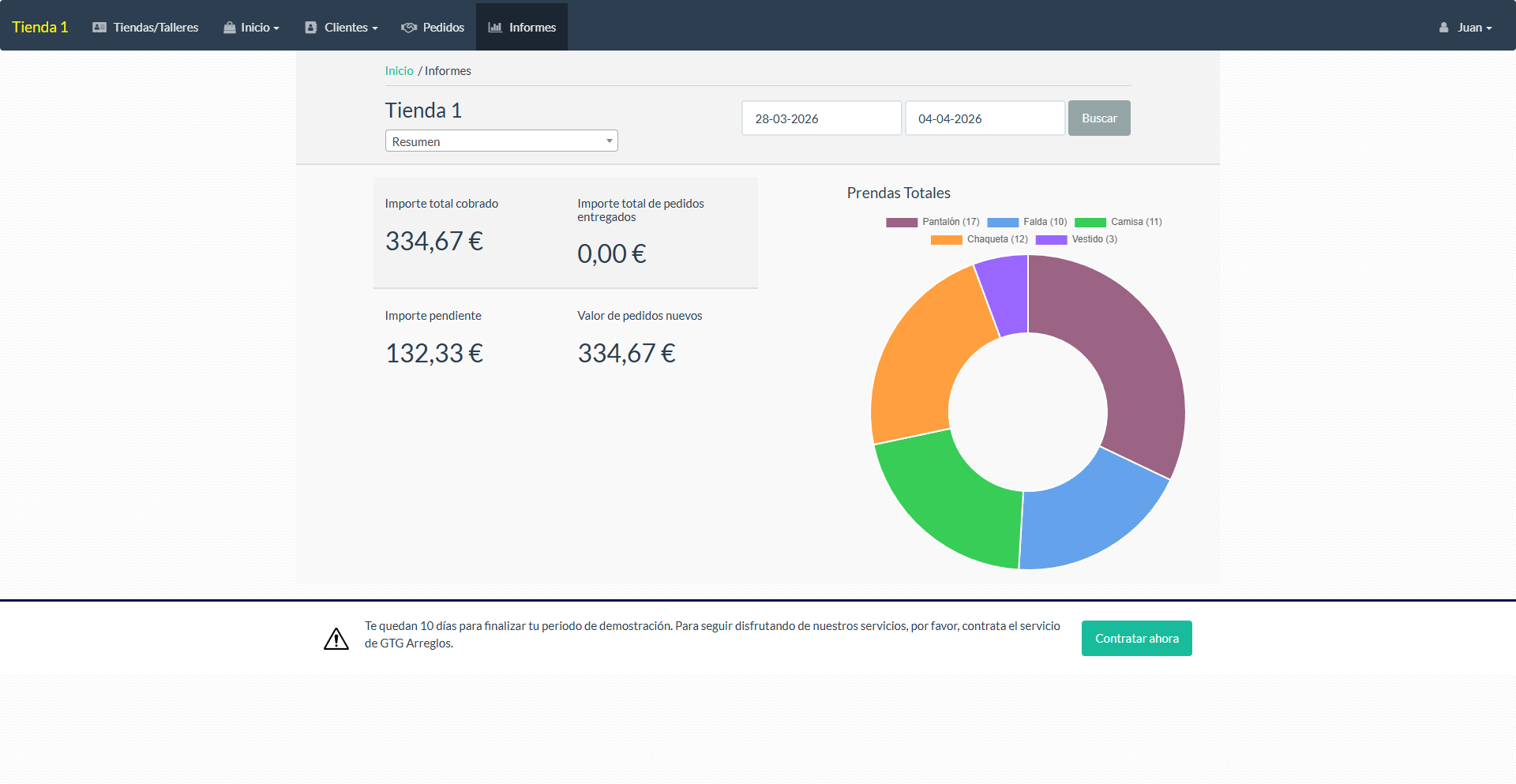Click the Chaqueta orange legend swatch
Screen dimensions: 1516x784
pos(946,240)
